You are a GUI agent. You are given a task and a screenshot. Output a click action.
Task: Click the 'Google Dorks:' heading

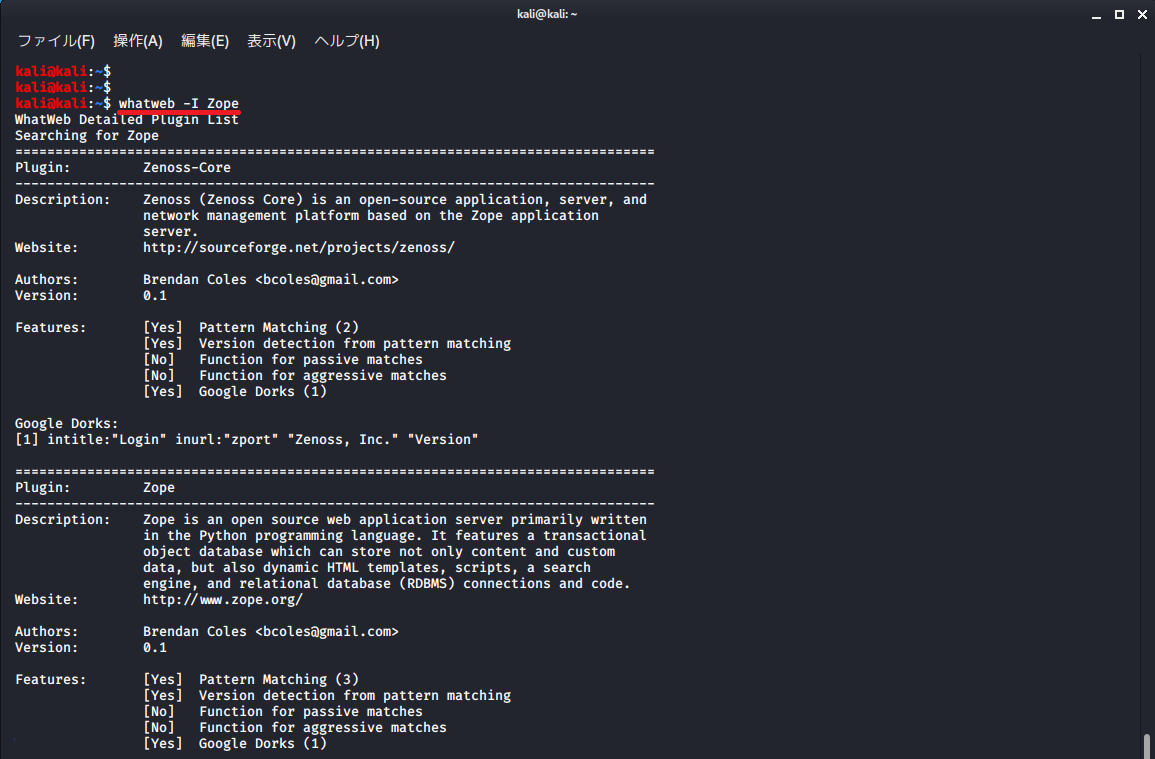[x=66, y=424]
